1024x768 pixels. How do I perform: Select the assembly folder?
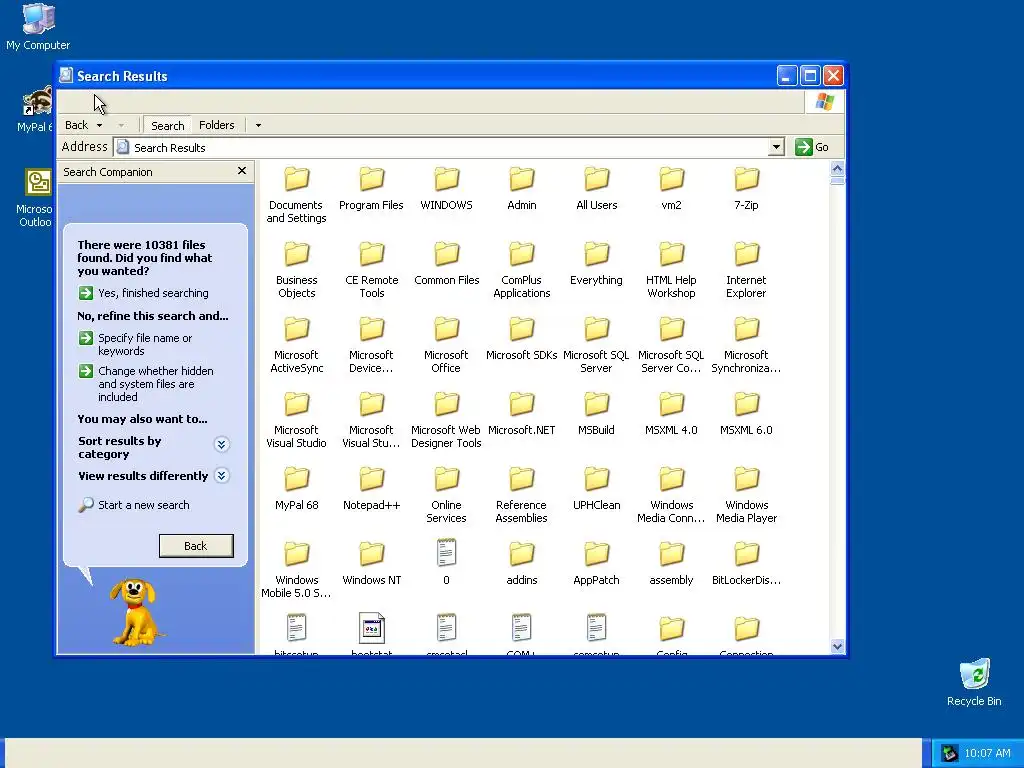[x=671, y=564]
